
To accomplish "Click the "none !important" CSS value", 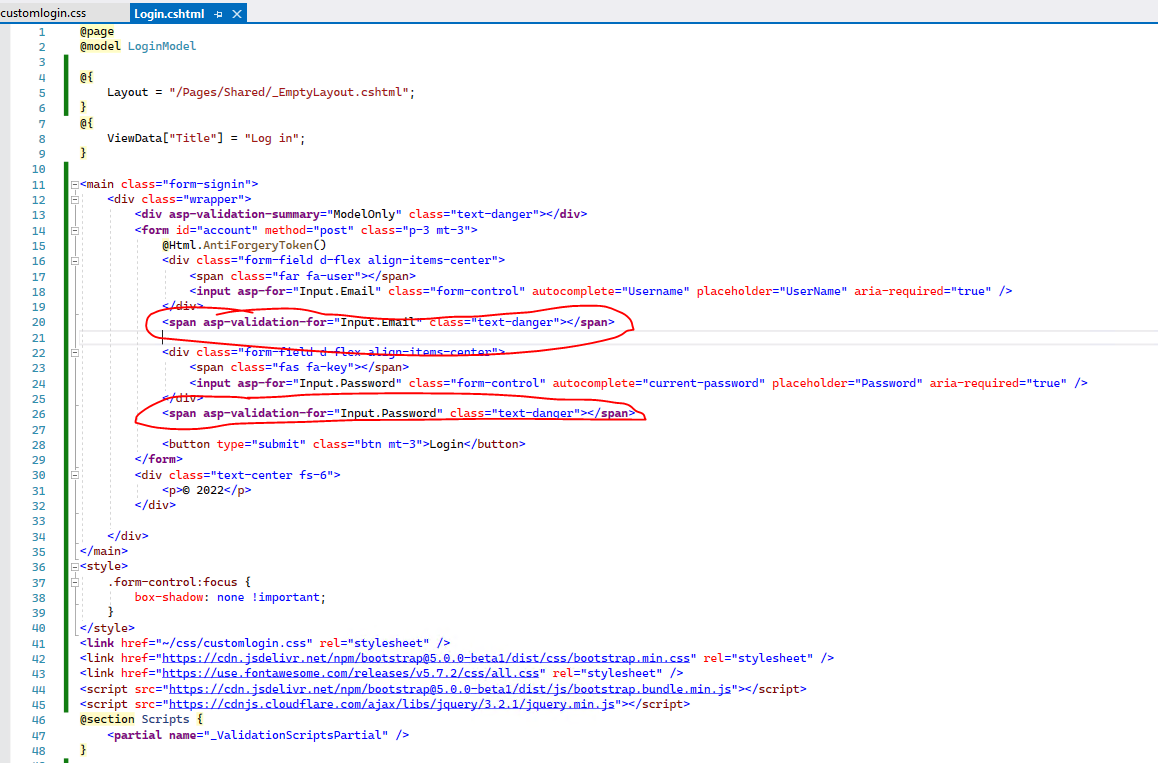I will pos(268,597).
